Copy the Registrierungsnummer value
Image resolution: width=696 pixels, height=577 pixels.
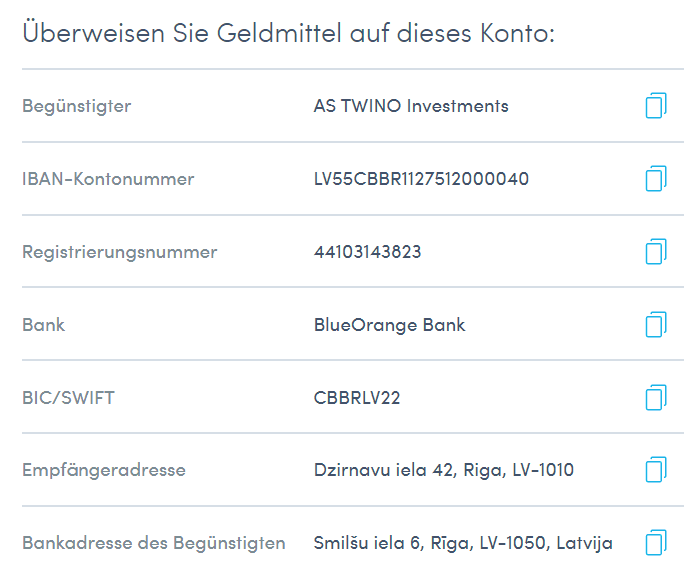coord(656,251)
